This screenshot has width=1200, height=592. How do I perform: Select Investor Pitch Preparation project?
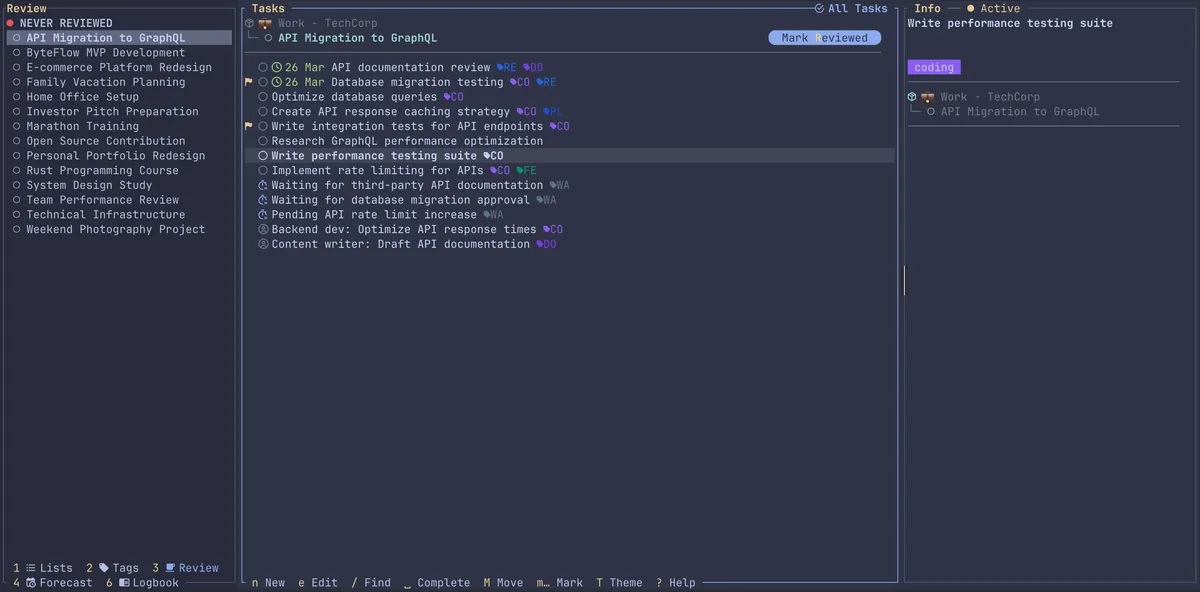point(113,112)
